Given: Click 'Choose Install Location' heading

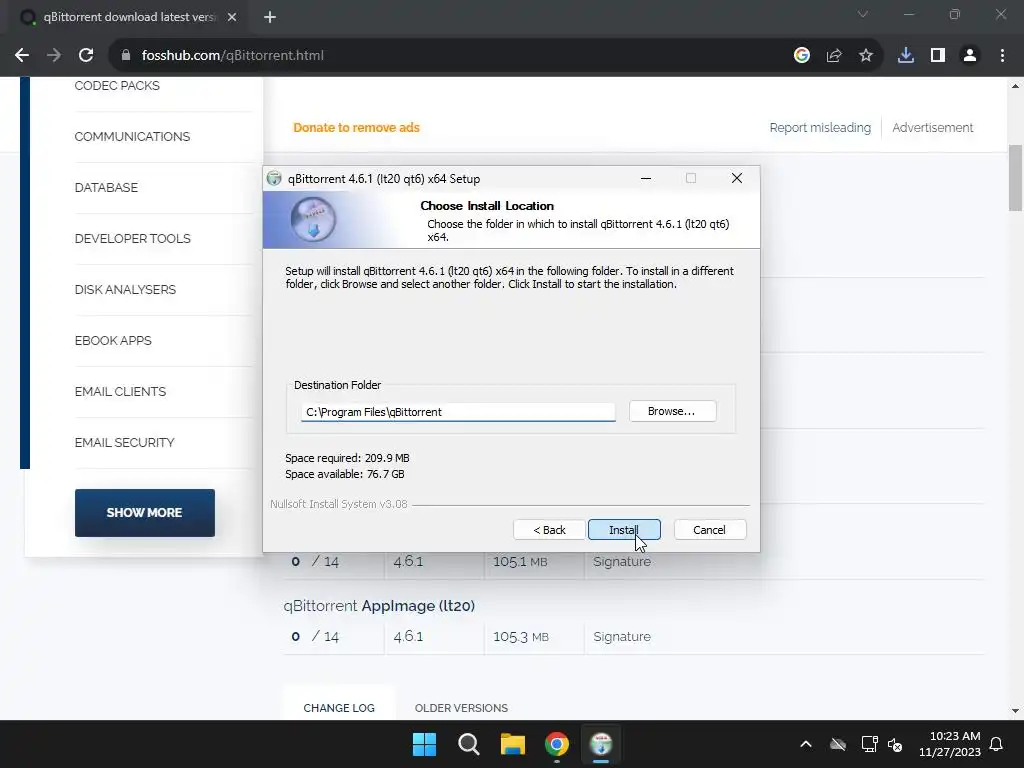Looking at the screenshot, I should point(487,206).
